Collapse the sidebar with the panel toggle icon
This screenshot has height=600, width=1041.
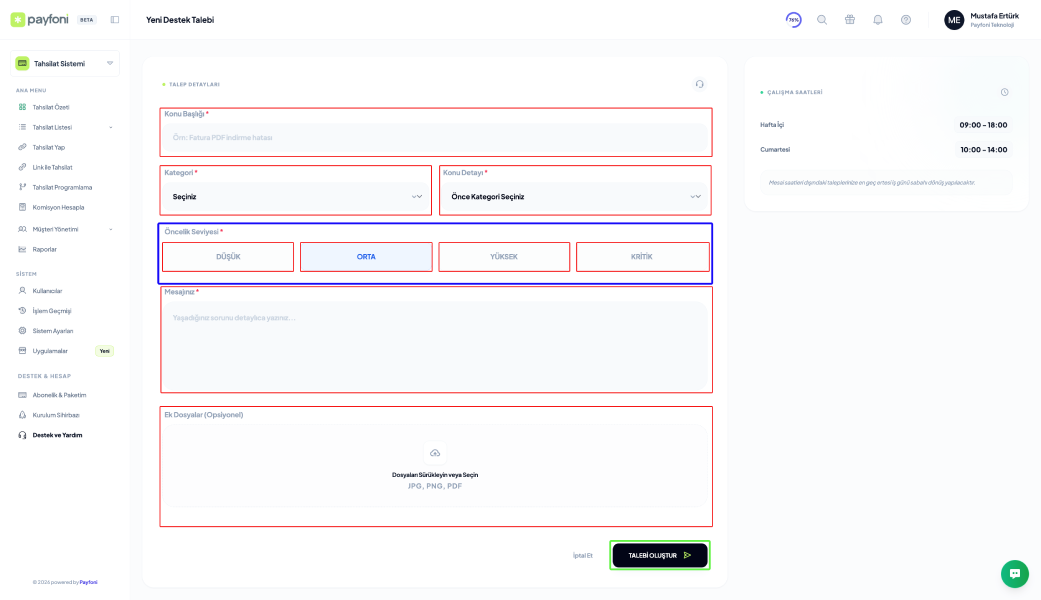point(115,20)
